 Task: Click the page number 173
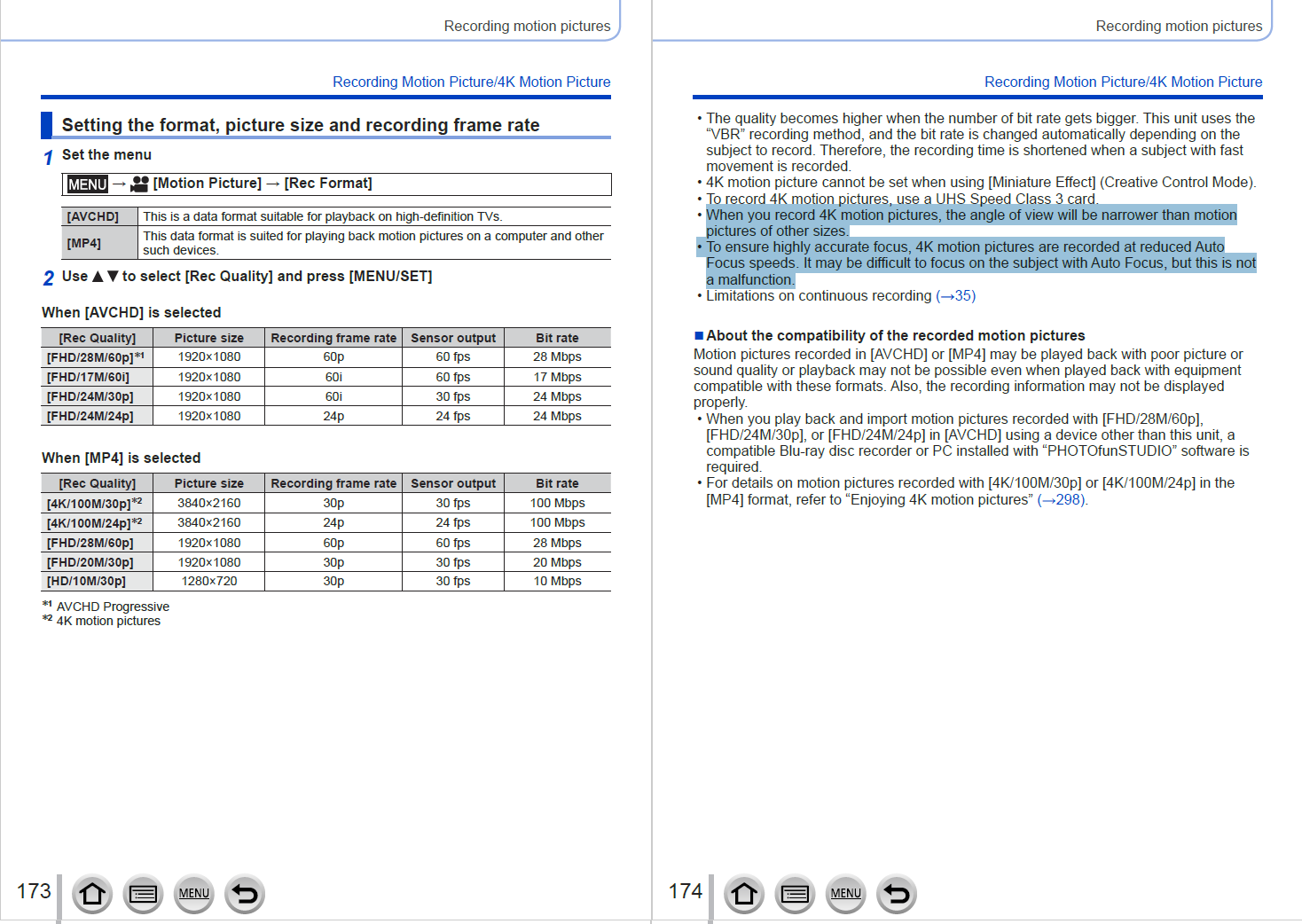(34, 891)
